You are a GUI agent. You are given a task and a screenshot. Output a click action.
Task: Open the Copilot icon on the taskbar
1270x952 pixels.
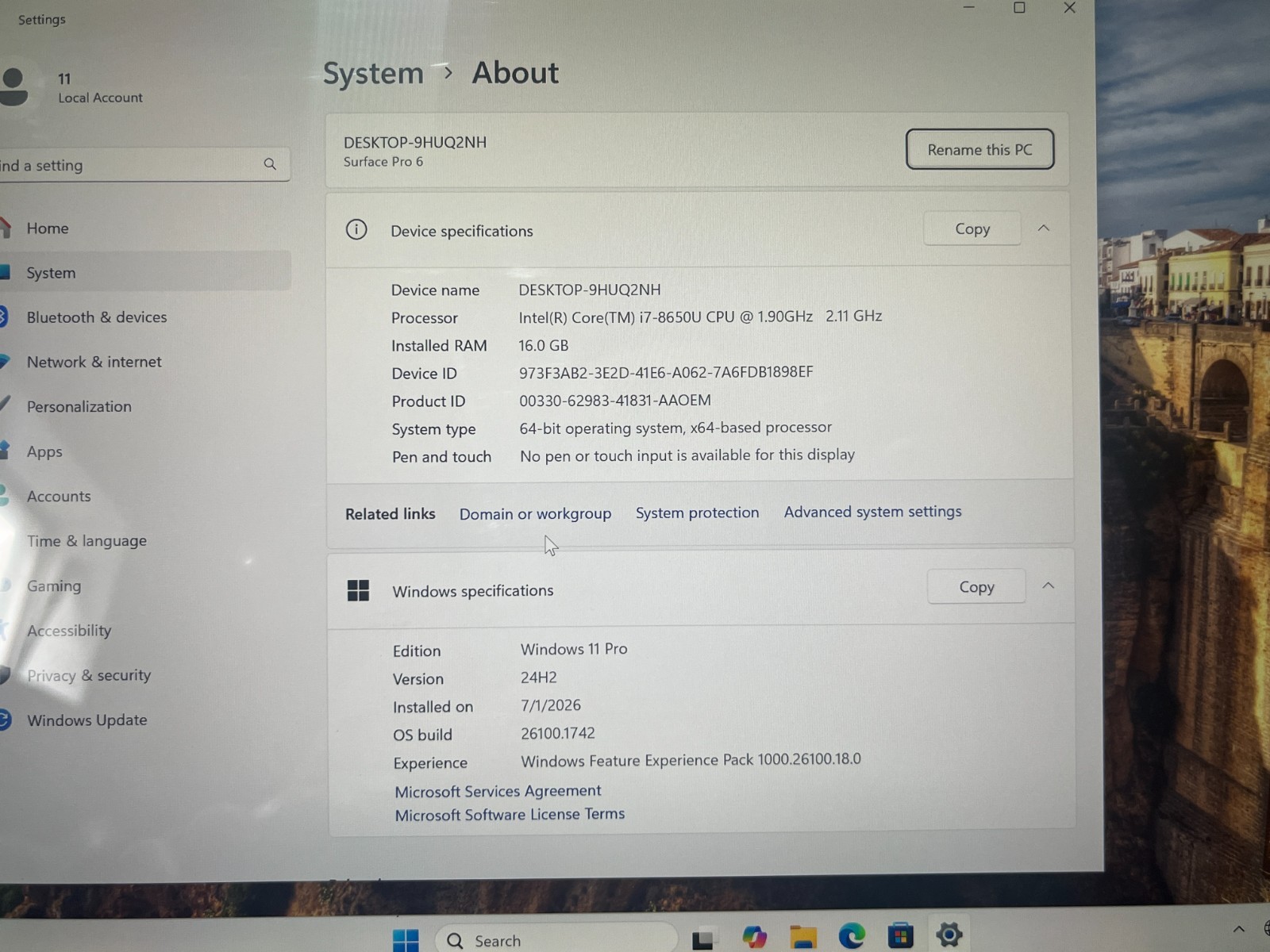pyautogui.click(x=754, y=938)
